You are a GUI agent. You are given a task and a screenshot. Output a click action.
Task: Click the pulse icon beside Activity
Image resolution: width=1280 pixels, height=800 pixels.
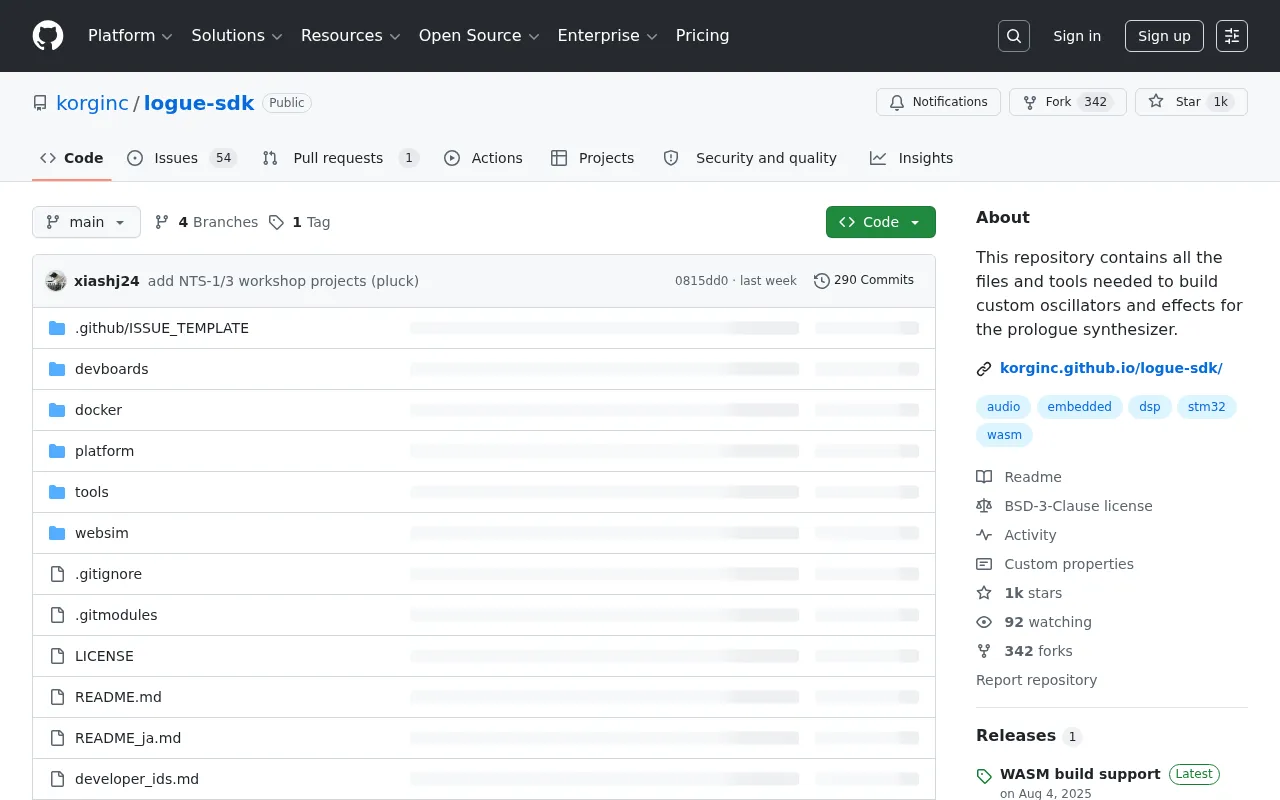[984, 535]
